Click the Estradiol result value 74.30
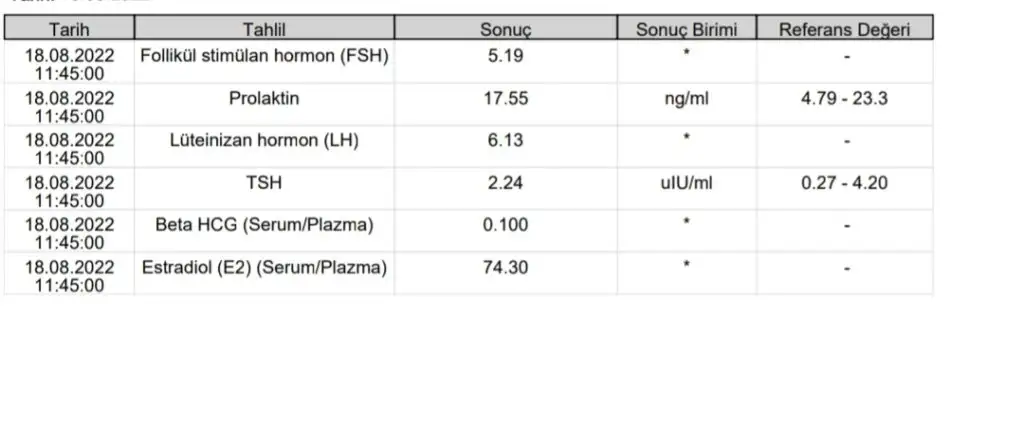Viewport: 1024px width, 432px height. [x=505, y=267]
